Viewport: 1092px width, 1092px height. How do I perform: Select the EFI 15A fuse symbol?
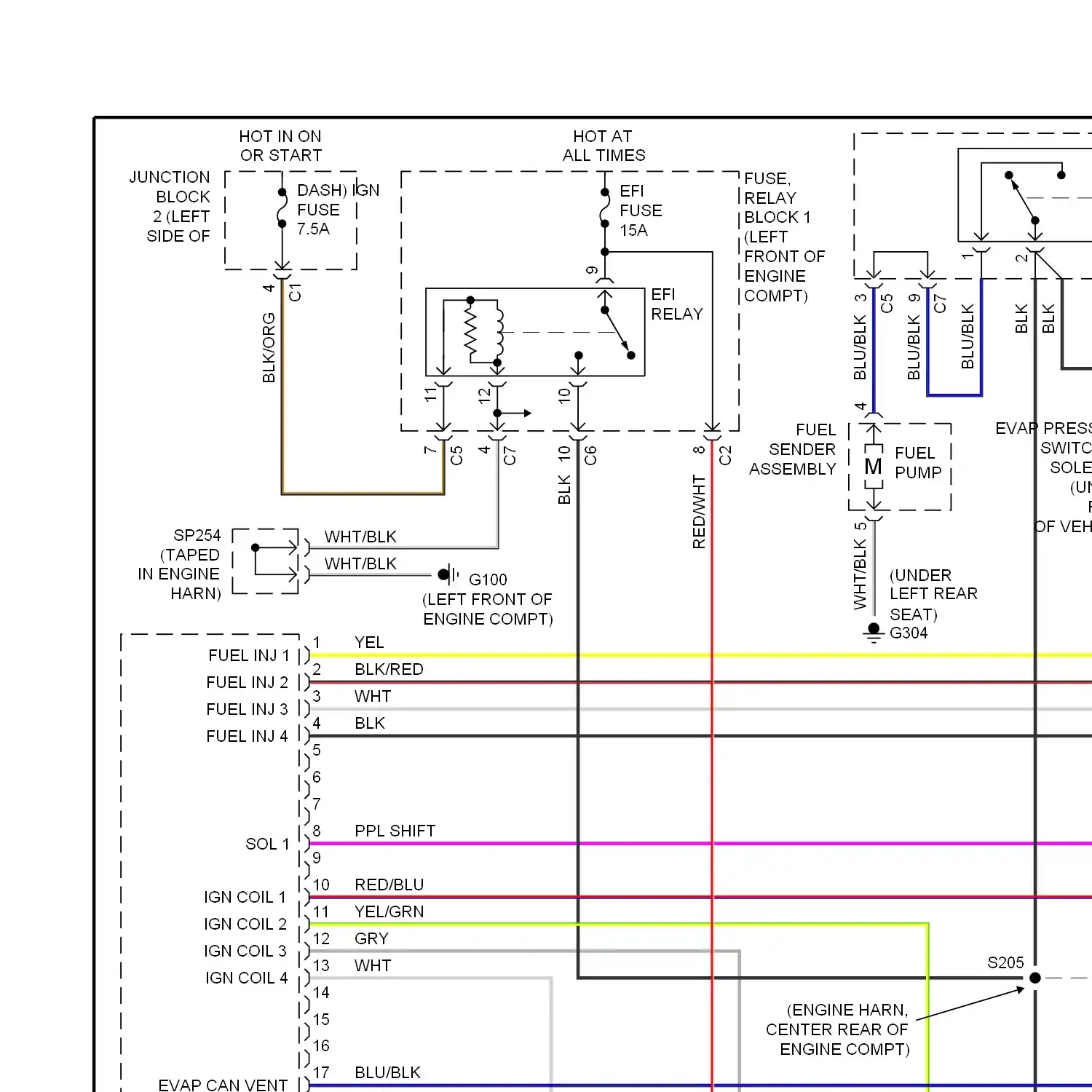pos(605,208)
